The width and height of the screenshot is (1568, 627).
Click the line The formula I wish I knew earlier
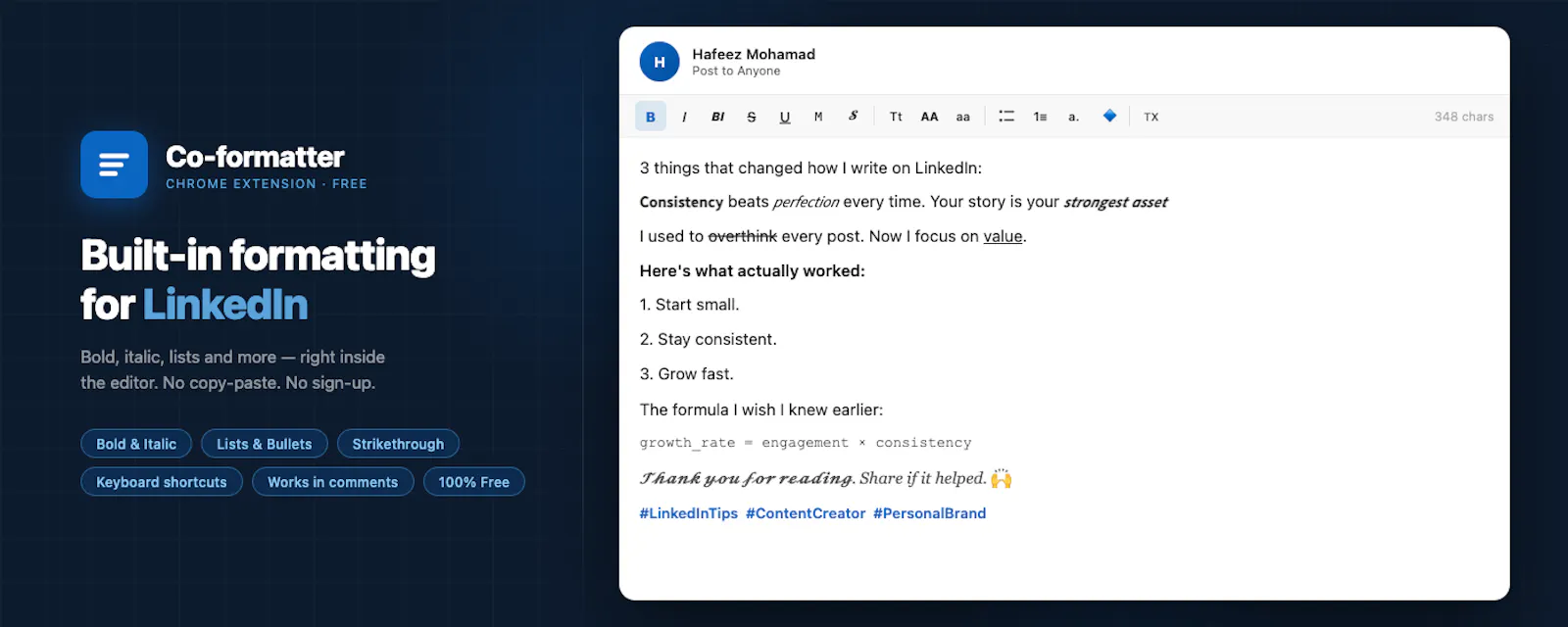coord(761,410)
